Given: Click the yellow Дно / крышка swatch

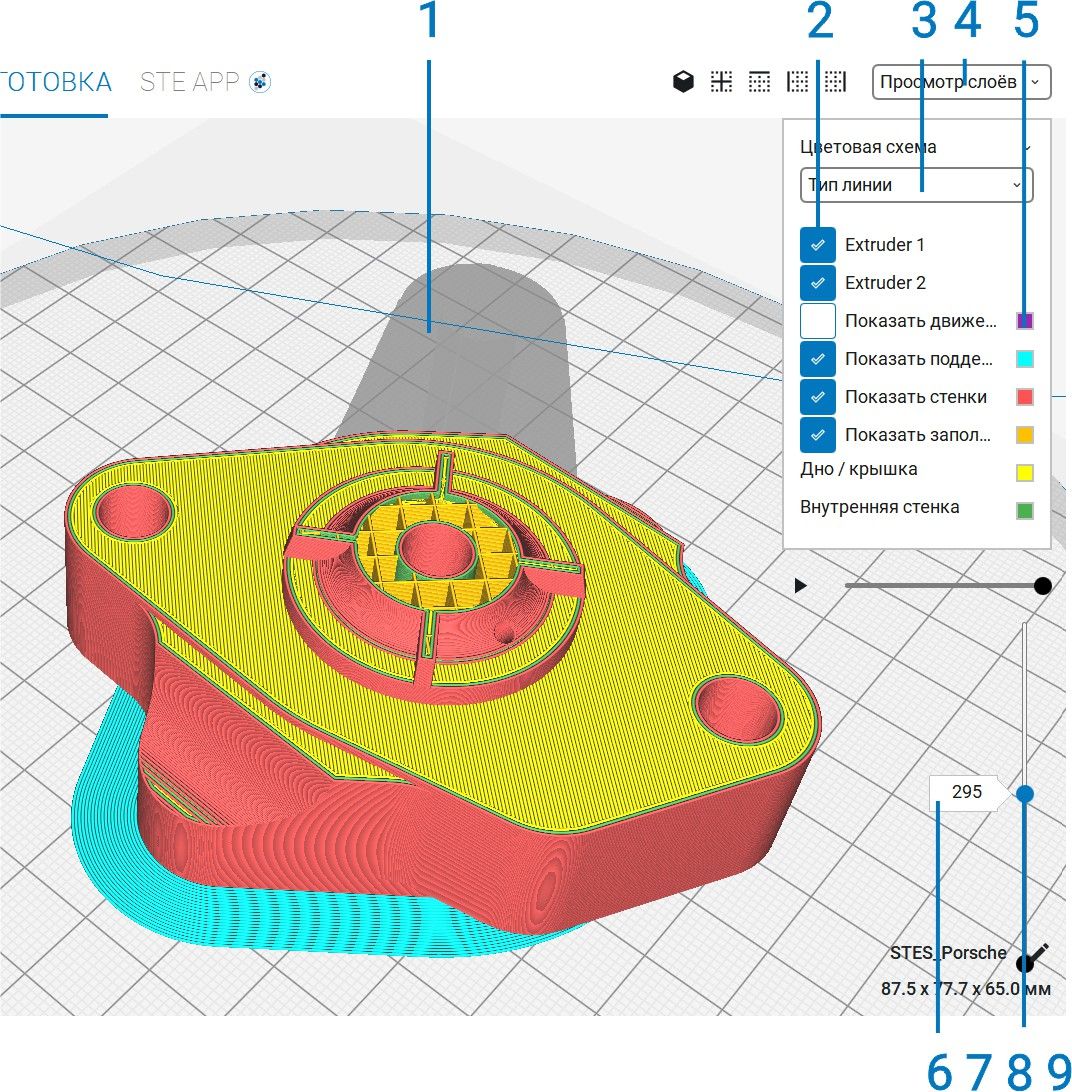Looking at the screenshot, I should [x=1025, y=473].
